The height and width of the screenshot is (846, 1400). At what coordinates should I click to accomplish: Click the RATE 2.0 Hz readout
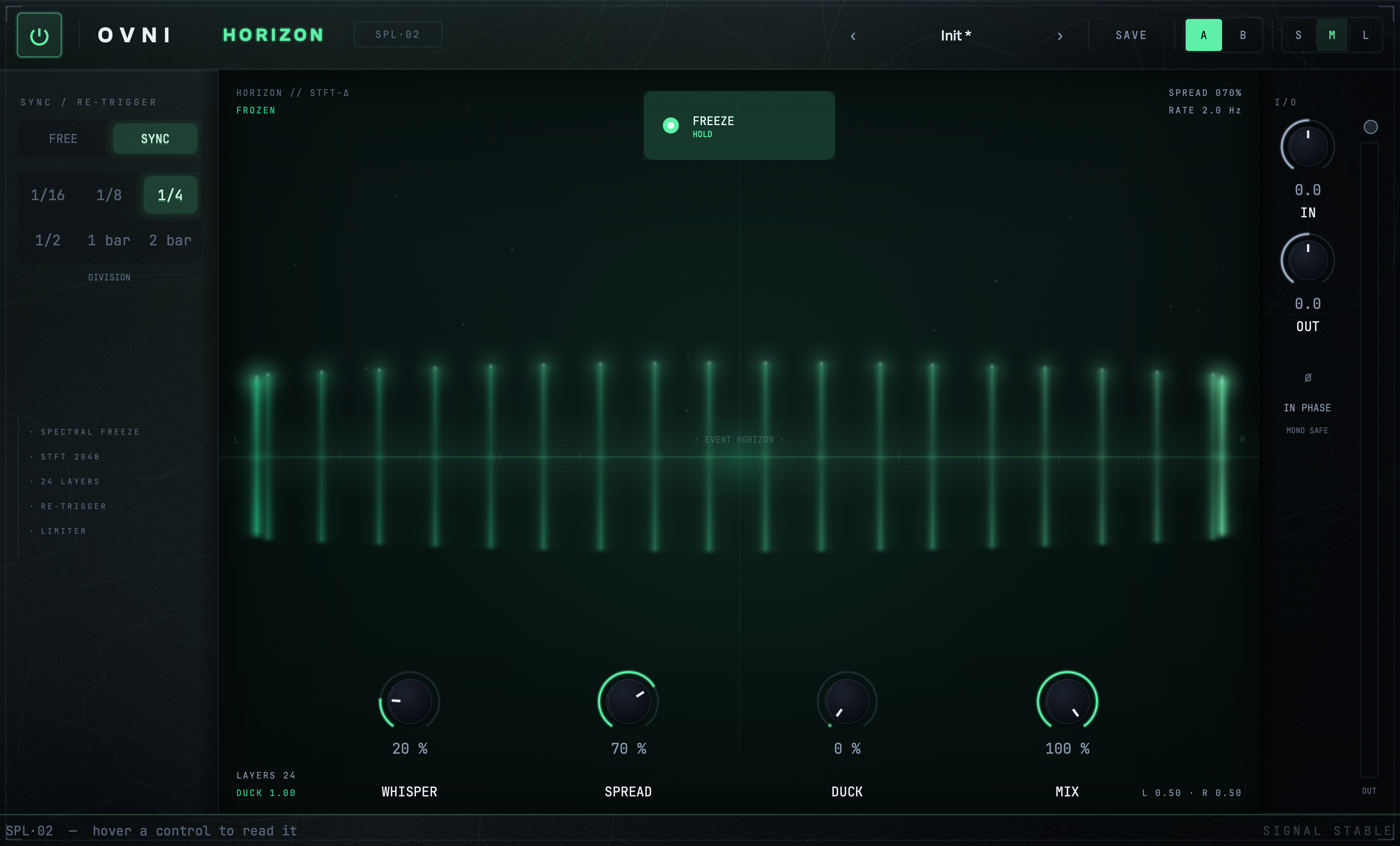click(x=1205, y=110)
